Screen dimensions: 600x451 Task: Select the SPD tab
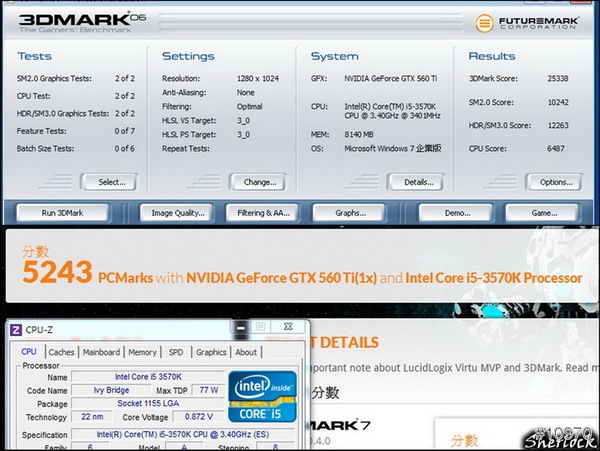(x=176, y=352)
